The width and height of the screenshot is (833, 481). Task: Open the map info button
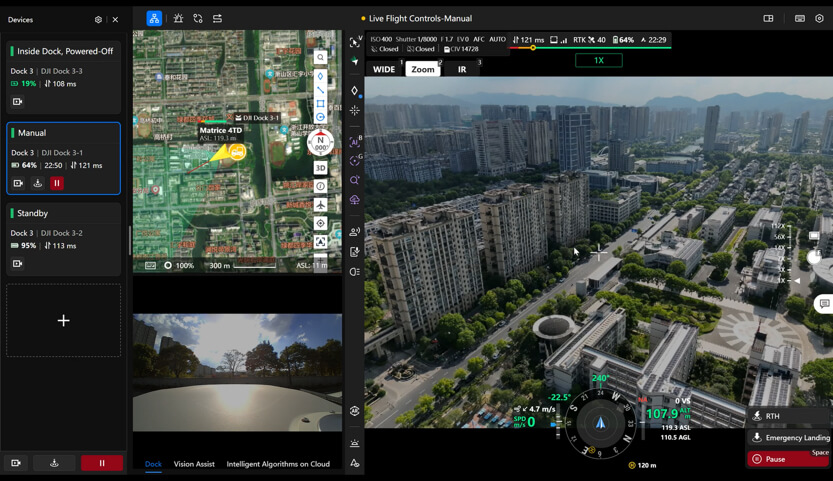click(320, 186)
